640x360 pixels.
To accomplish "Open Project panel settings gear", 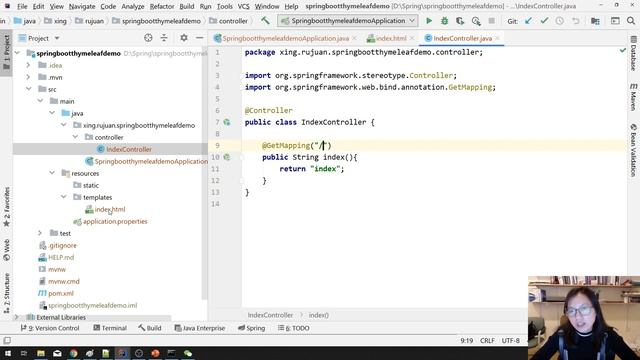I will (184, 38).
